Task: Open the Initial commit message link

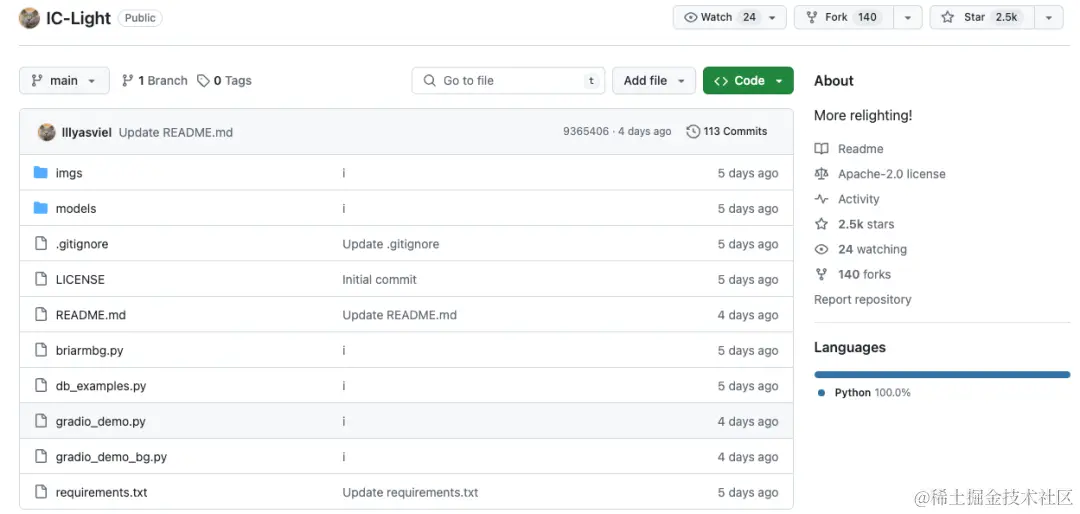Action: coord(380,280)
